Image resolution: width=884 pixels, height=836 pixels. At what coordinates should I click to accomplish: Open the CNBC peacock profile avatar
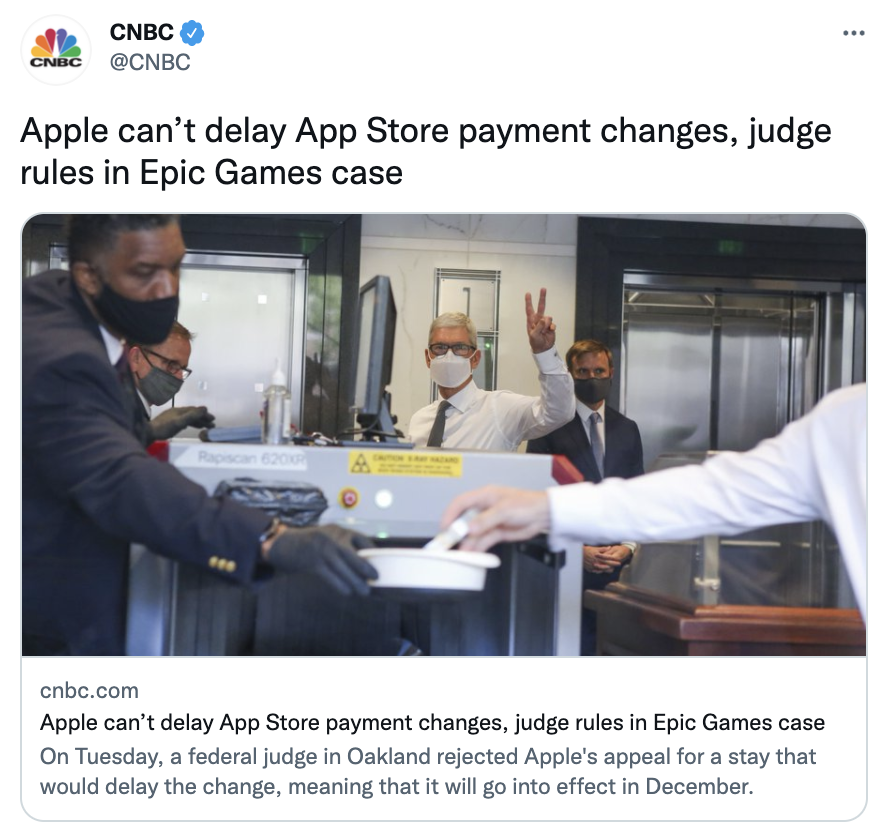(x=56, y=50)
